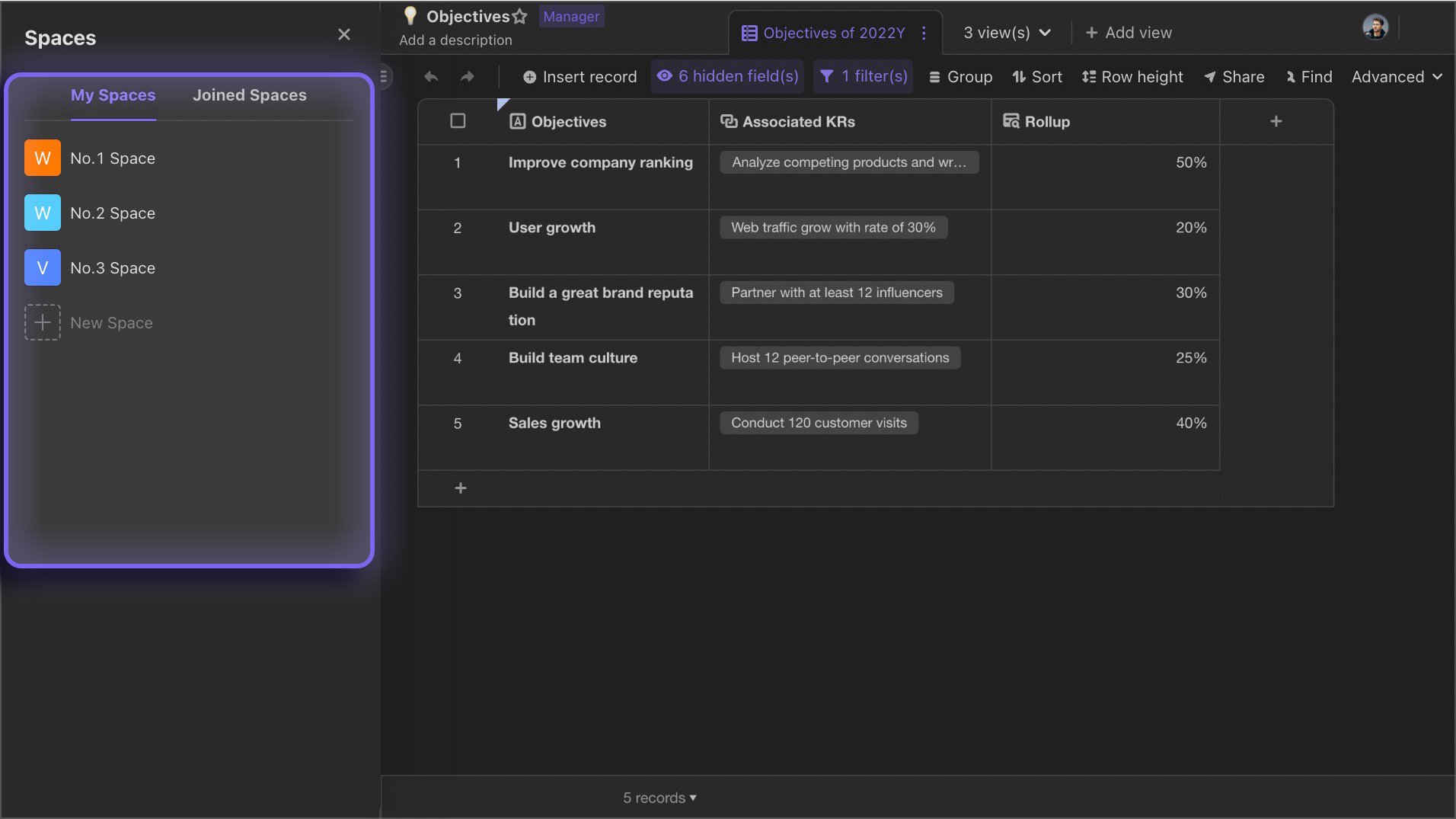Screen dimensions: 1456x819
Task: Select the Build team culture cell
Action: (602, 373)
